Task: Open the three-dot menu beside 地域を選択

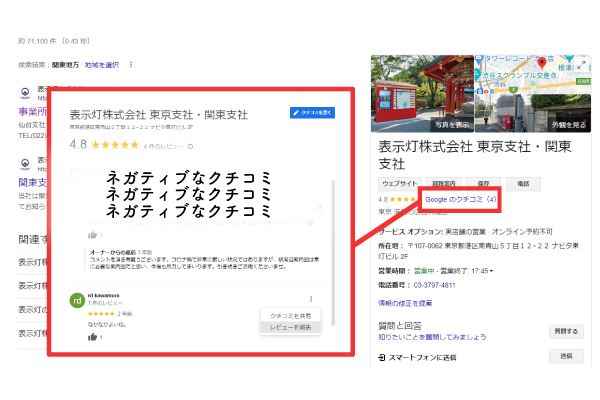Action: click(x=131, y=65)
